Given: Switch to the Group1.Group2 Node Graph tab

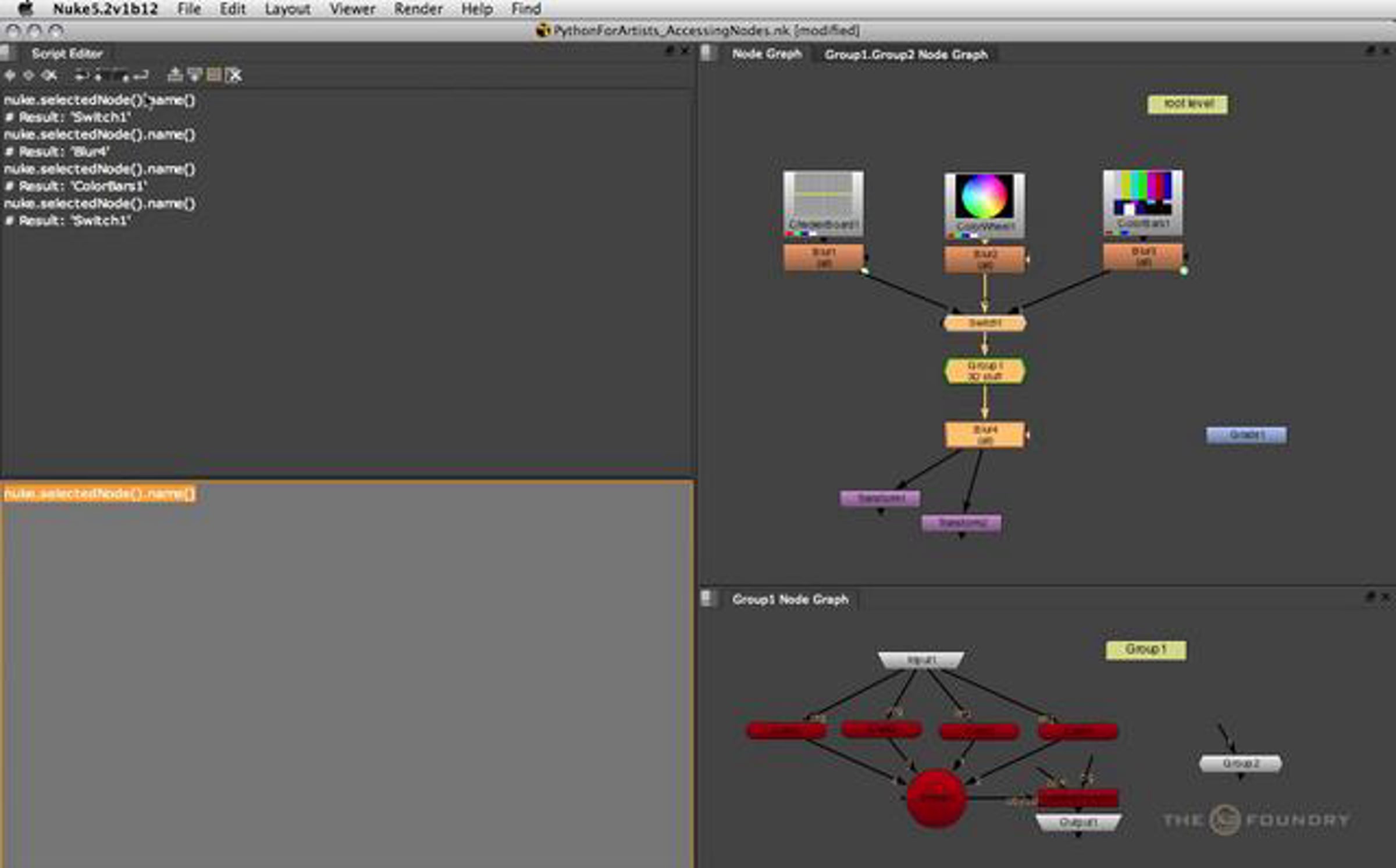Looking at the screenshot, I should click(906, 55).
